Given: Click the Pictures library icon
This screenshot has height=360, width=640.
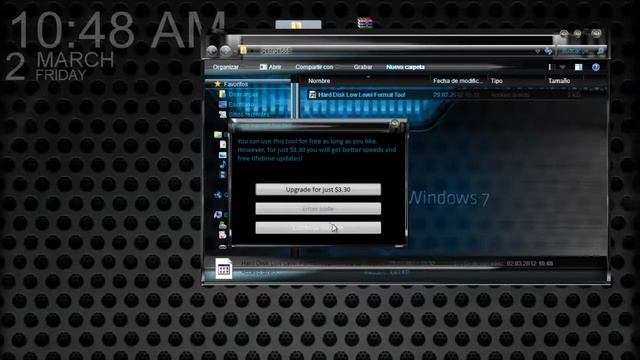Looking at the screenshot, I should pyautogui.click(x=222, y=155).
